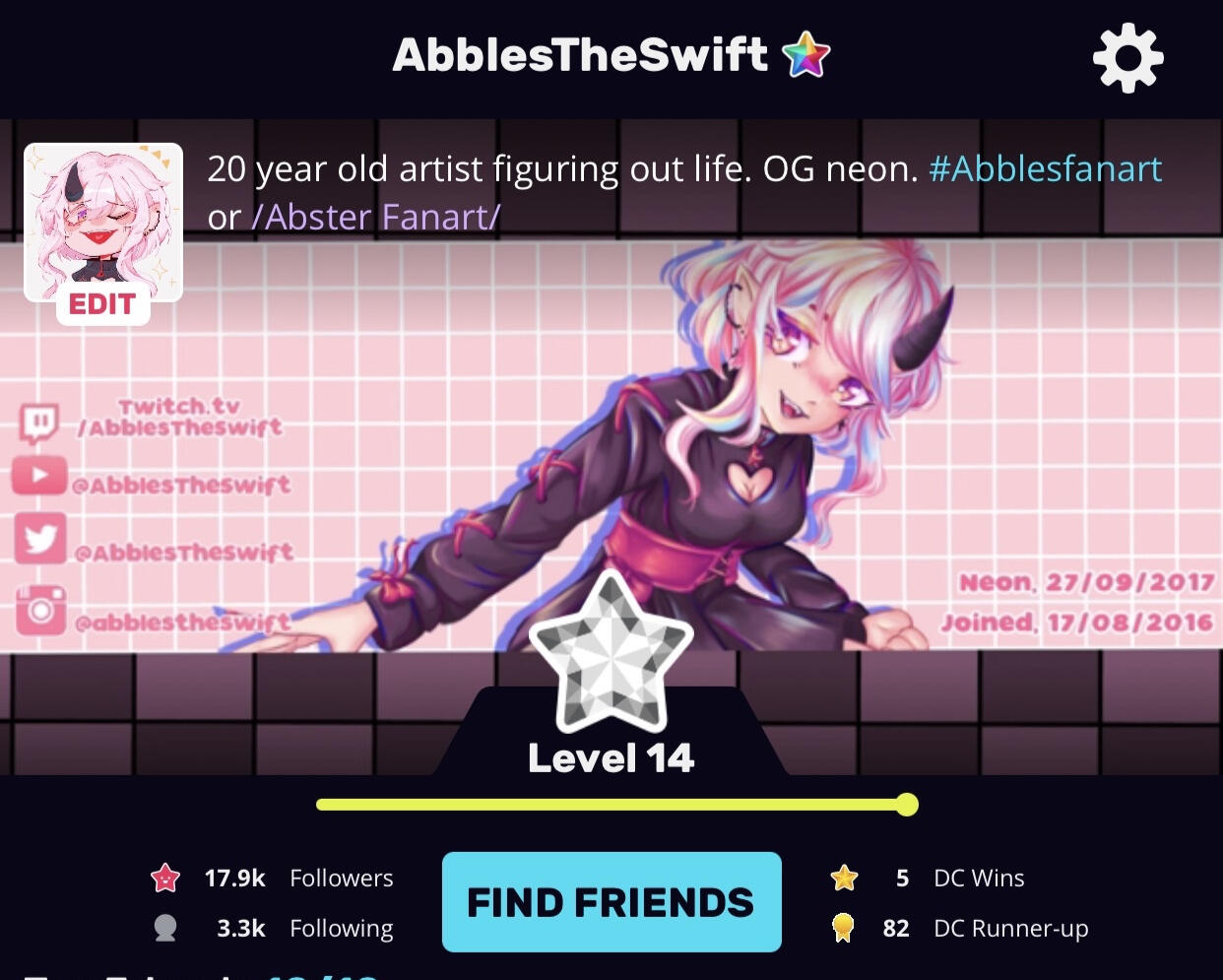Tap the gray Following person icon

[165, 928]
